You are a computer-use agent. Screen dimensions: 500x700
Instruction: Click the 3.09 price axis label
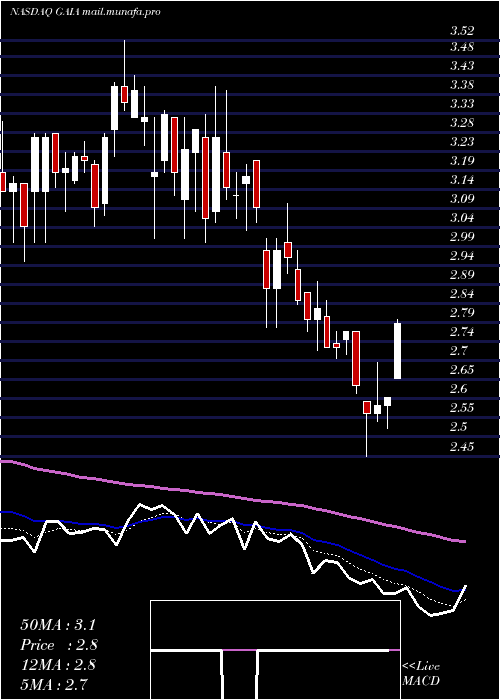462,198
